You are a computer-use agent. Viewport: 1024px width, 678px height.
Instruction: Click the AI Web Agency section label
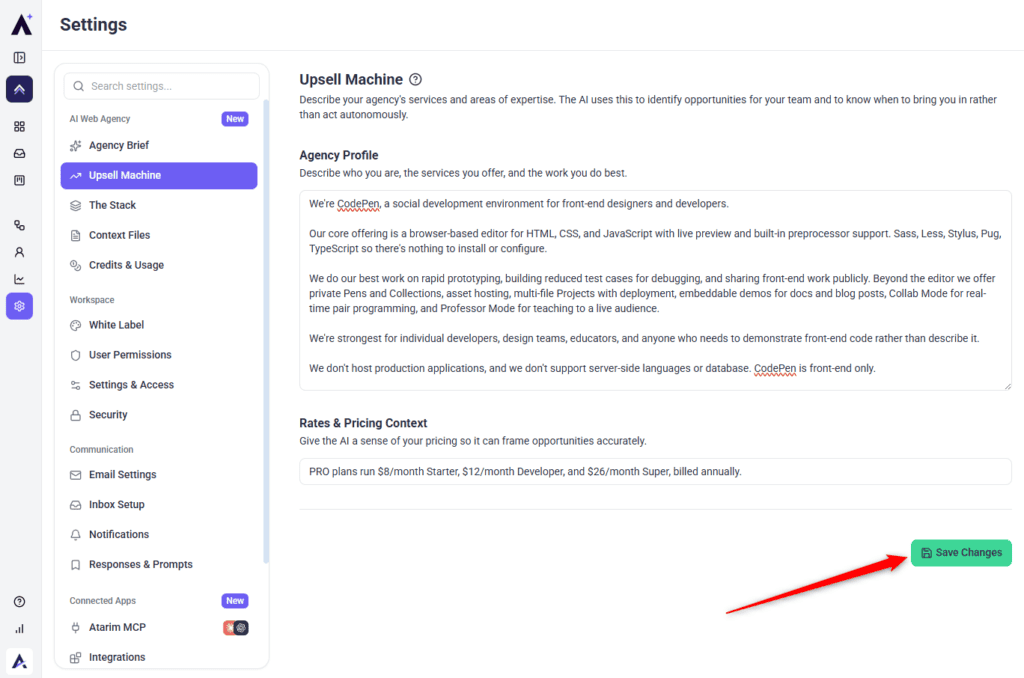coord(100,119)
